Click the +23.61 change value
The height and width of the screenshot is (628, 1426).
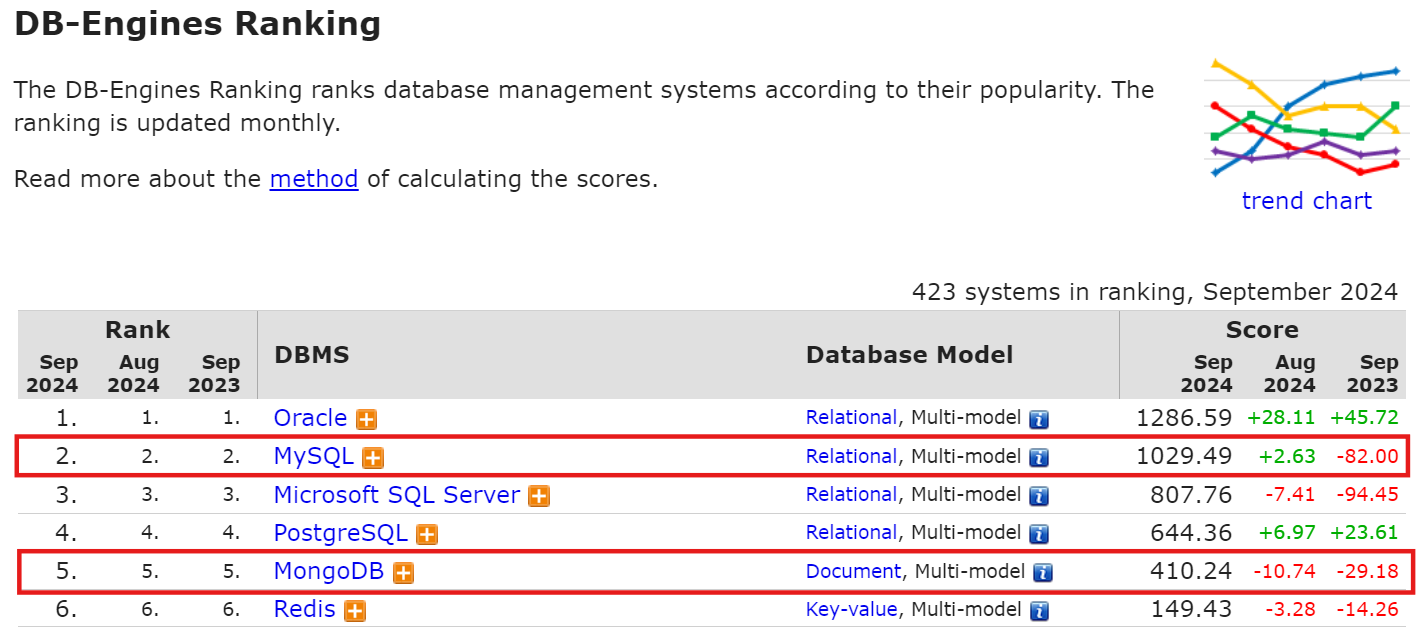tap(1364, 533)
